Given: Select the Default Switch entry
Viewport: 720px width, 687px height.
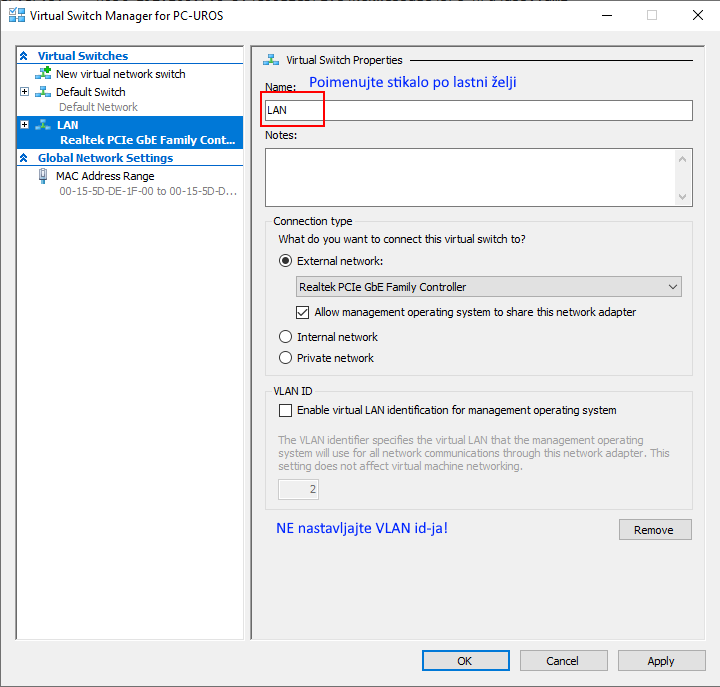Looking at the screenshot, I should [91, 92].
